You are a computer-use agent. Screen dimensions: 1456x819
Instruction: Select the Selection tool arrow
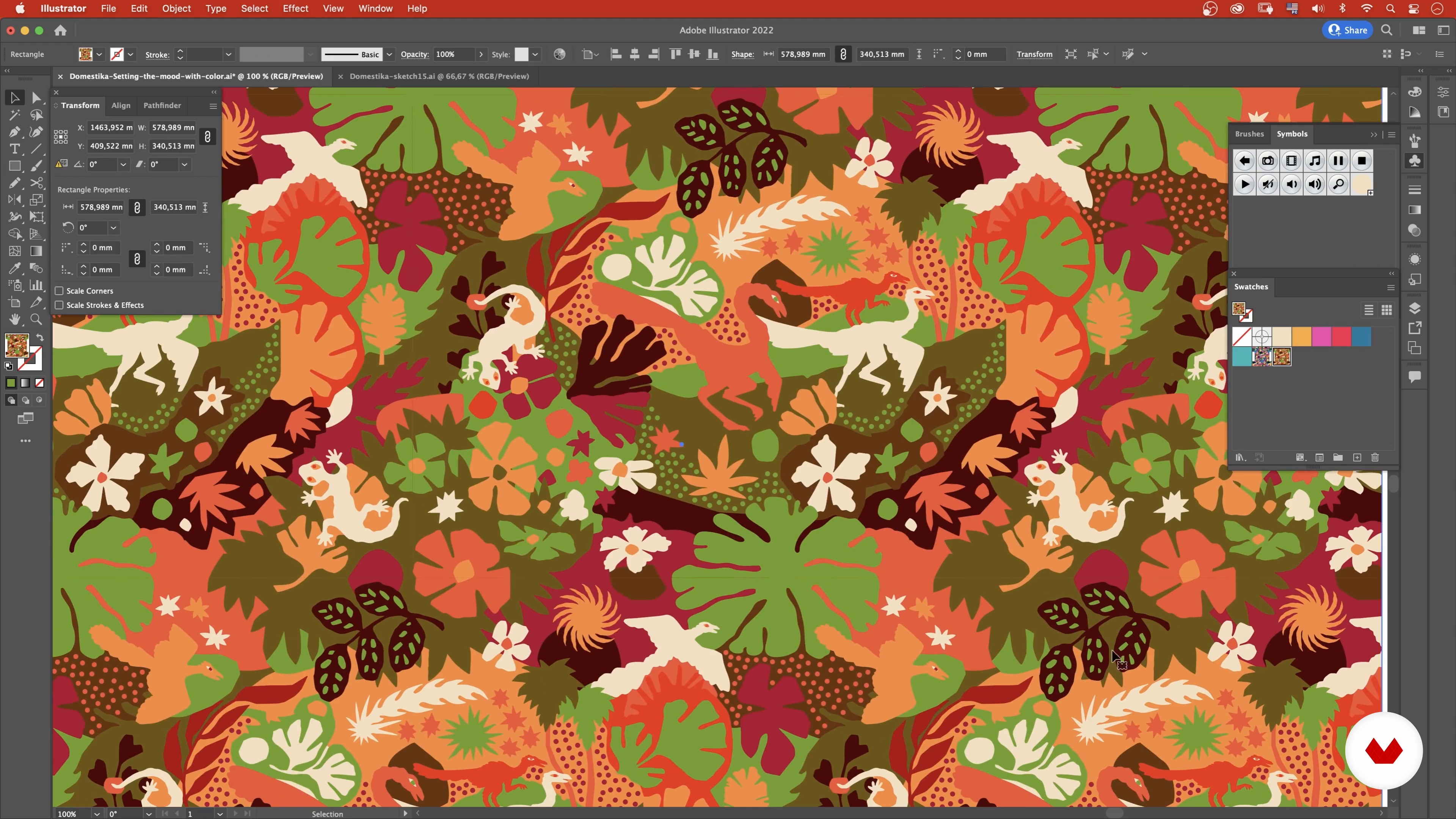point(15,98)
